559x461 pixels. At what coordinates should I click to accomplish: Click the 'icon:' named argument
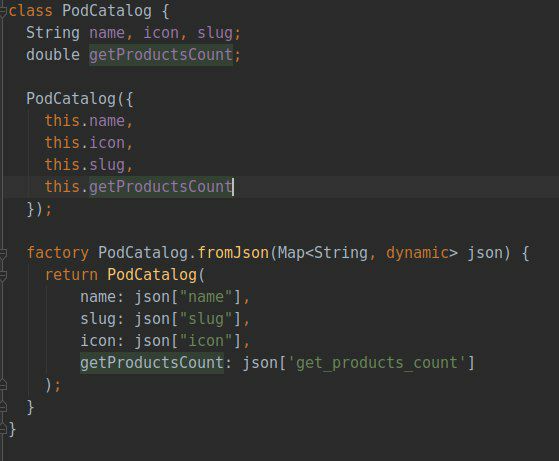102,340
